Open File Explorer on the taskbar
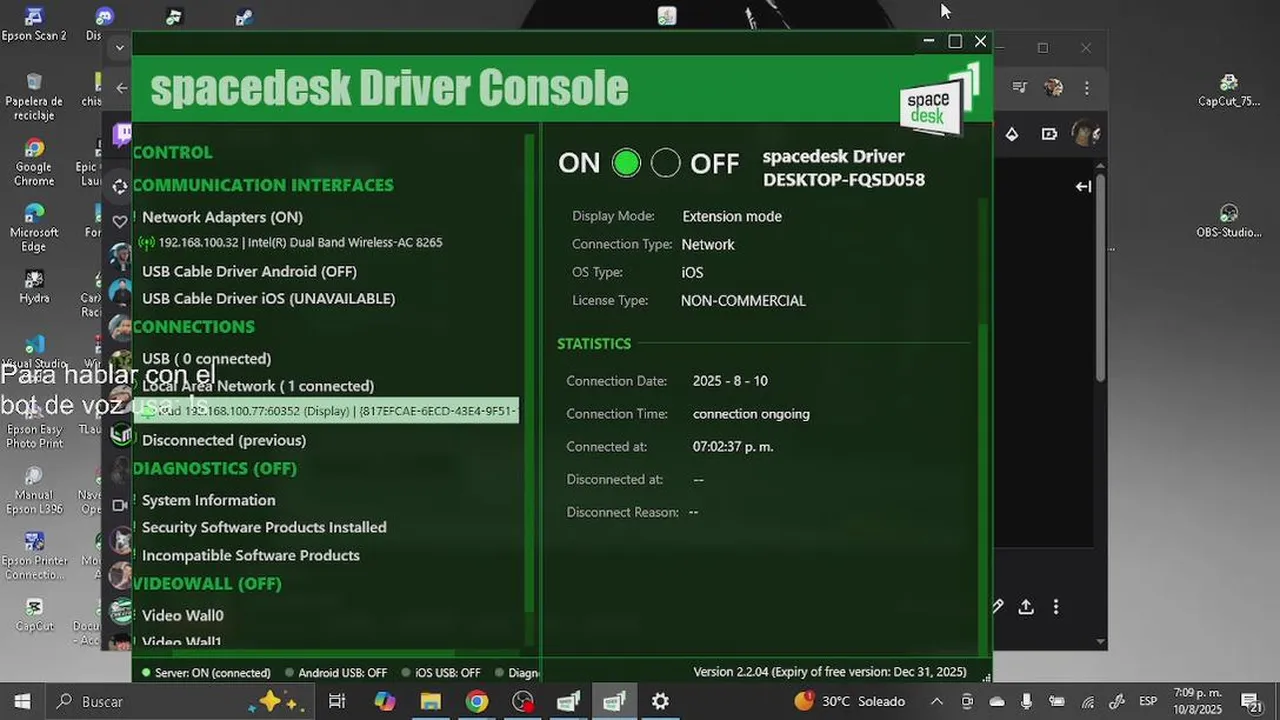 click(431, 701)
